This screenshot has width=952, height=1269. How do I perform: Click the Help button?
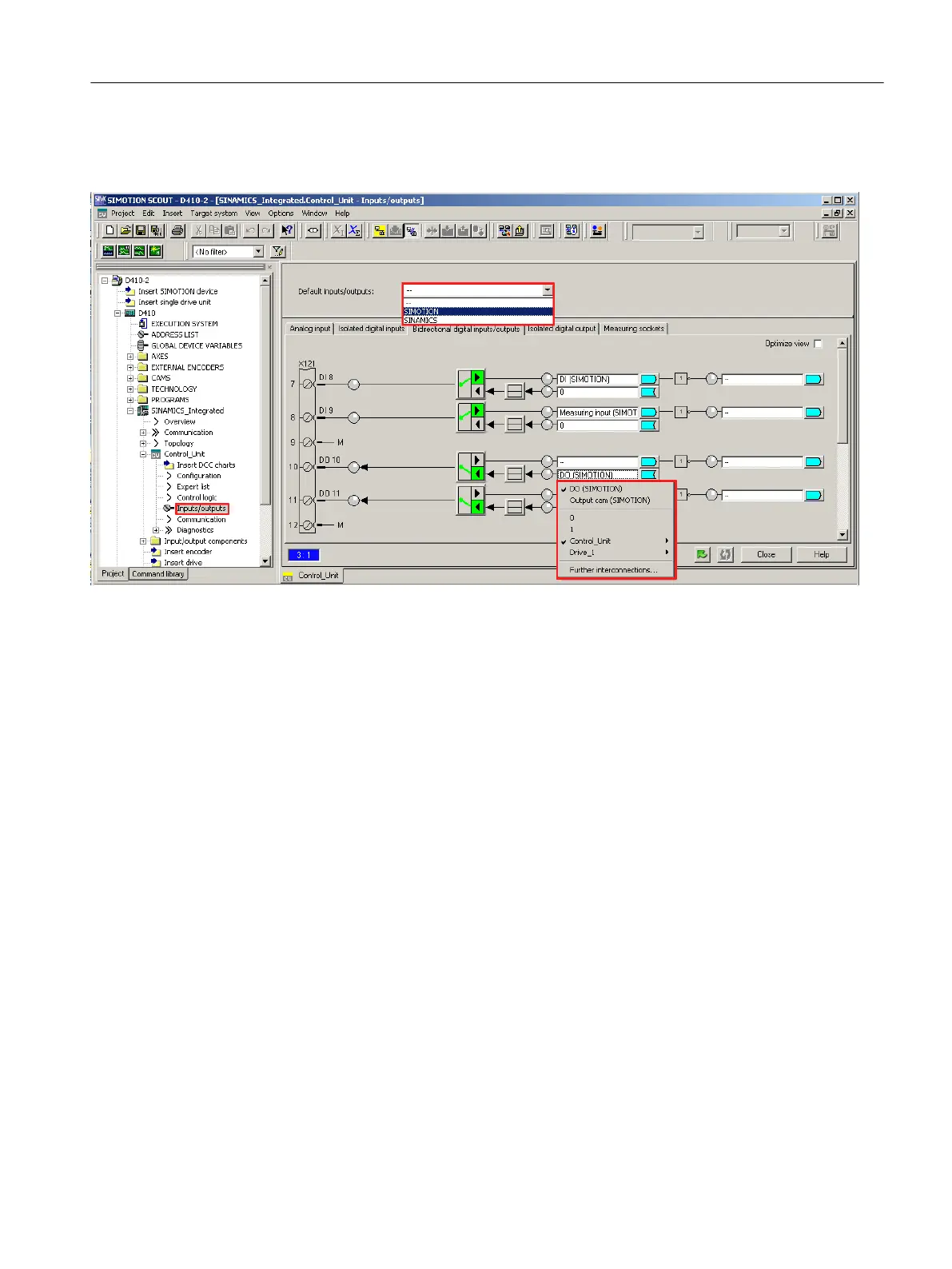[x=821, y=554]
